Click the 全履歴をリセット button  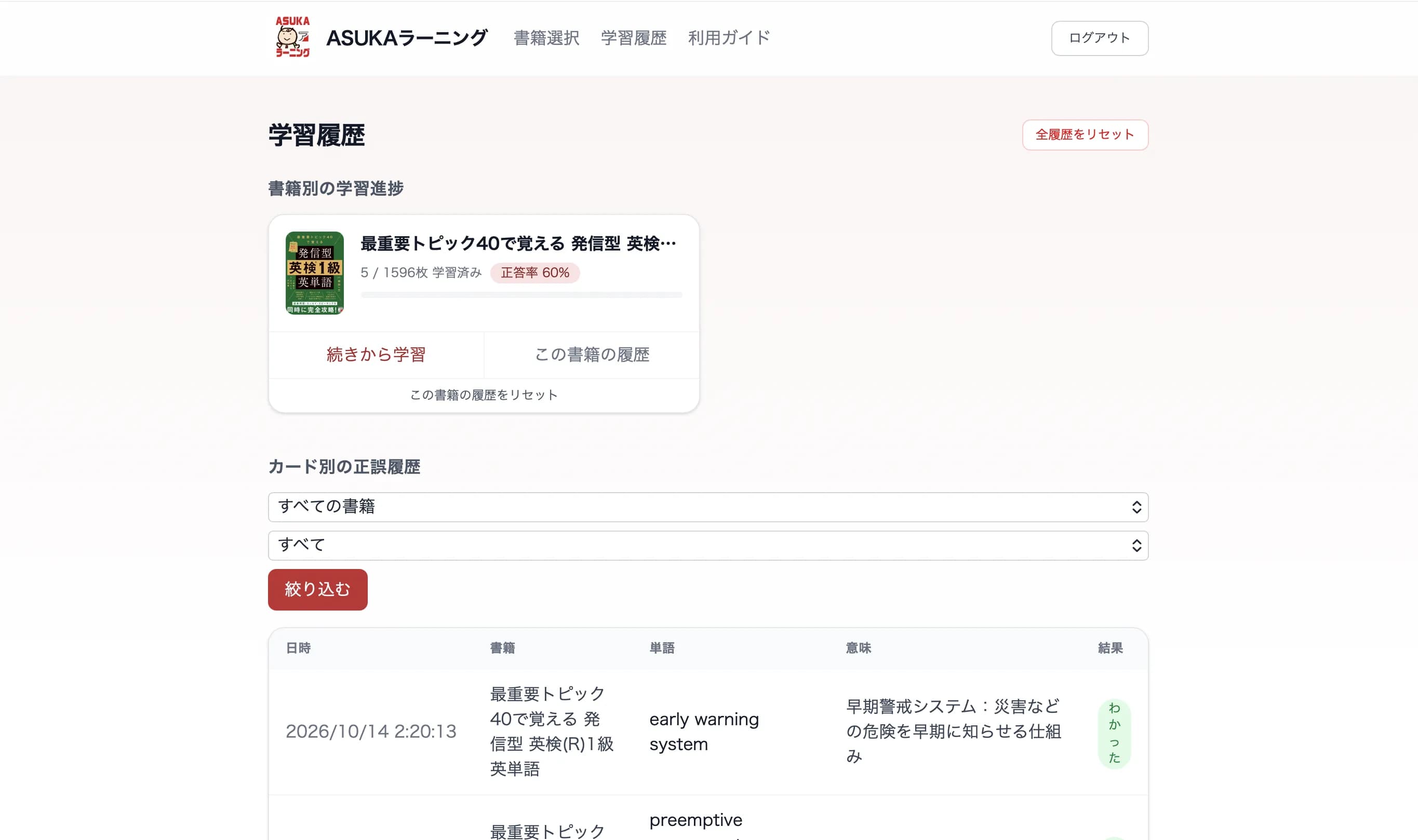pos(1085,134)
